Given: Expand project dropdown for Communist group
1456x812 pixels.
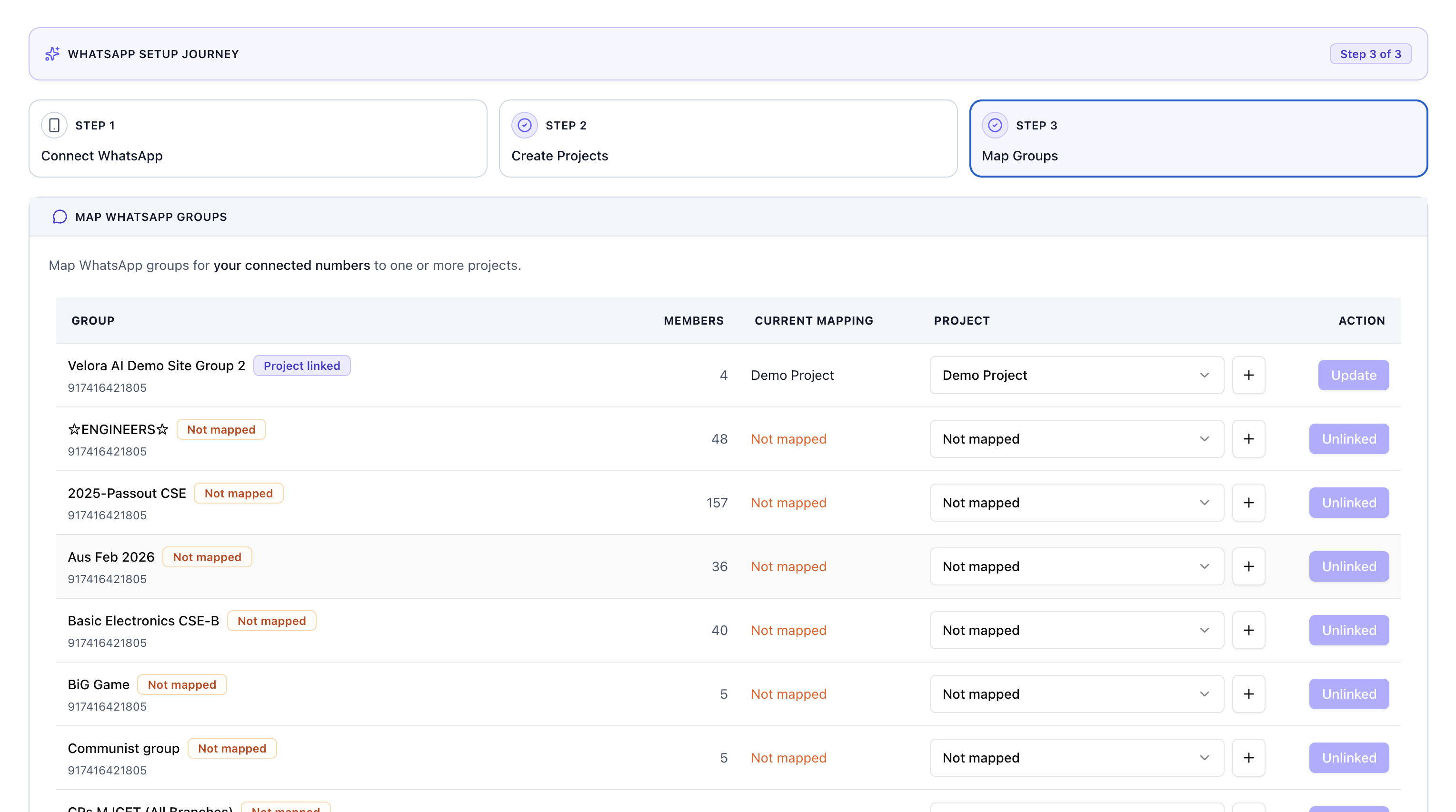Looking at the screenshot, I should (1077, 758).
